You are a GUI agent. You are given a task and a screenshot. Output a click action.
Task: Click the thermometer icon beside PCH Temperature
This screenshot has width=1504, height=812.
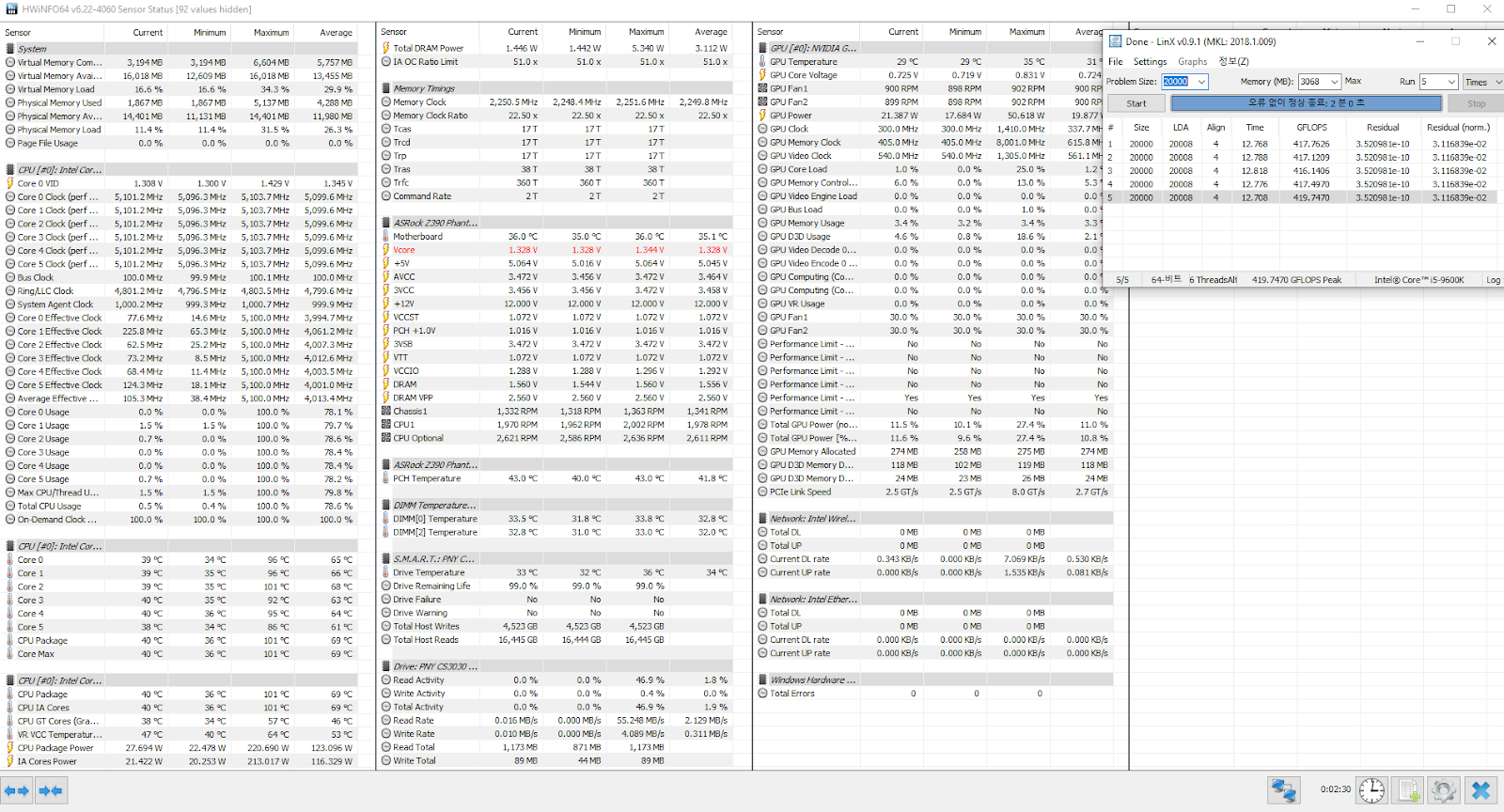point(386,478)
